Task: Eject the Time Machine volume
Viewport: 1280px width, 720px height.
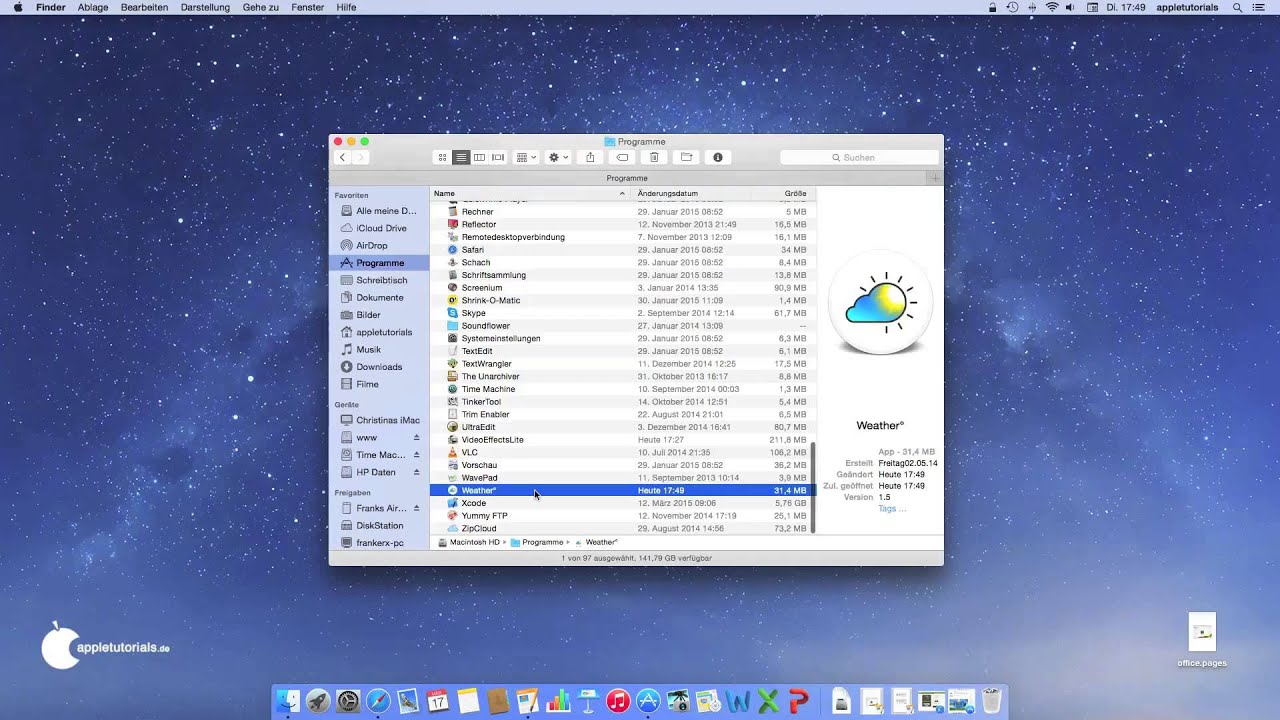Action: 417,455
